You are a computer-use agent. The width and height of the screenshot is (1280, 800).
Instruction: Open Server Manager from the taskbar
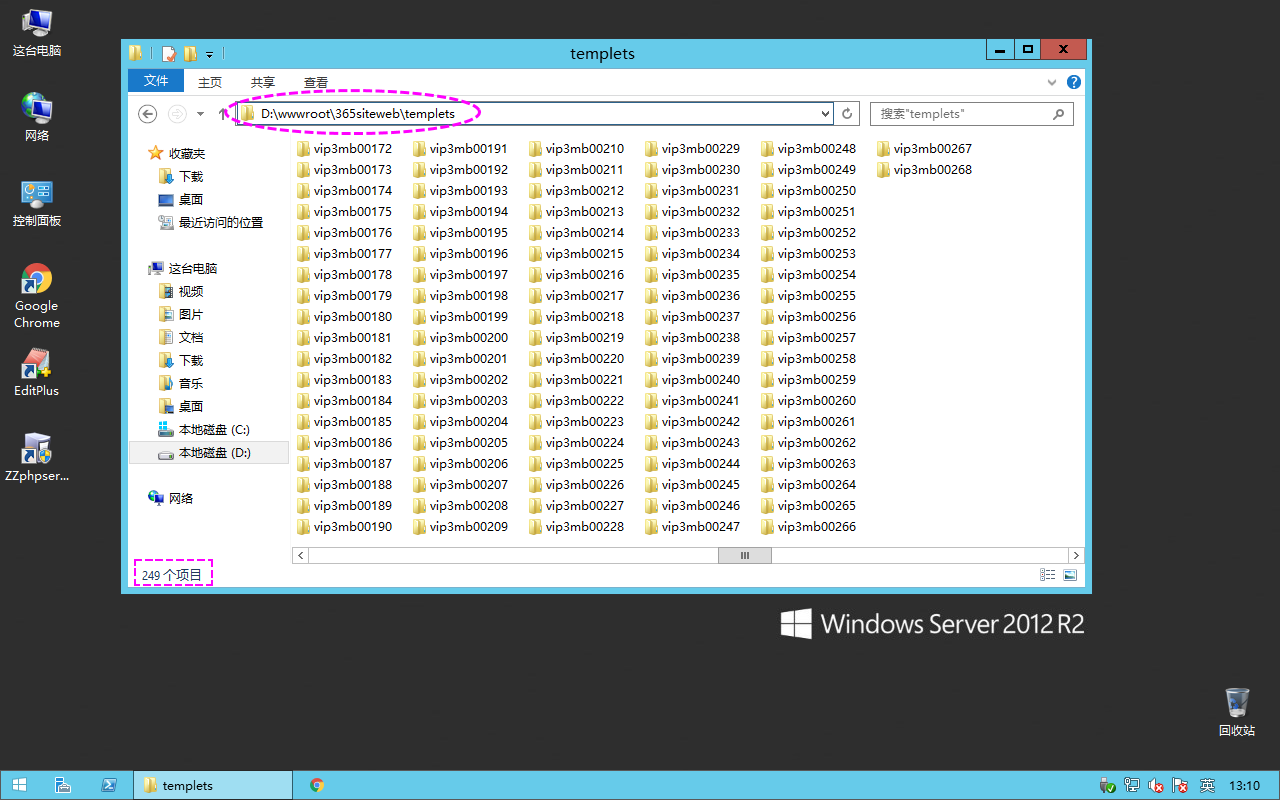pos(63,785)
